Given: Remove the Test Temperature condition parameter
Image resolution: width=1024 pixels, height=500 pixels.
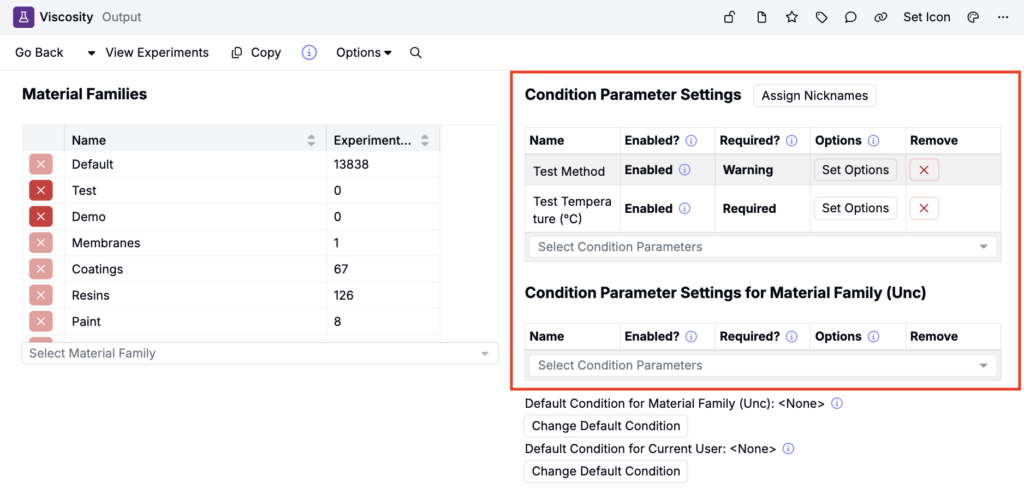Looking at the screenshot, I should [x=924, y=208].
